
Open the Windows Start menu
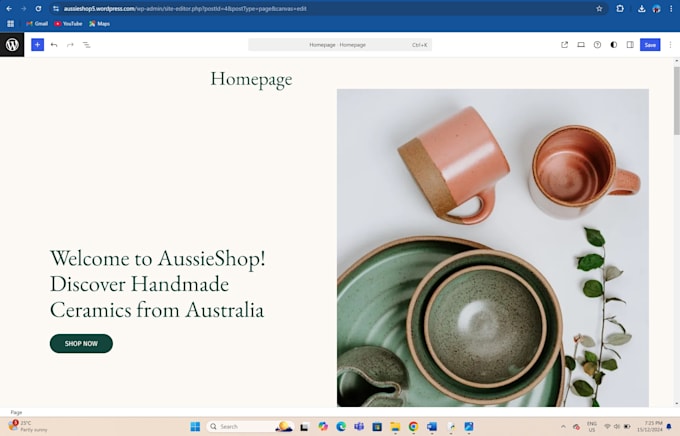point(195,426)
